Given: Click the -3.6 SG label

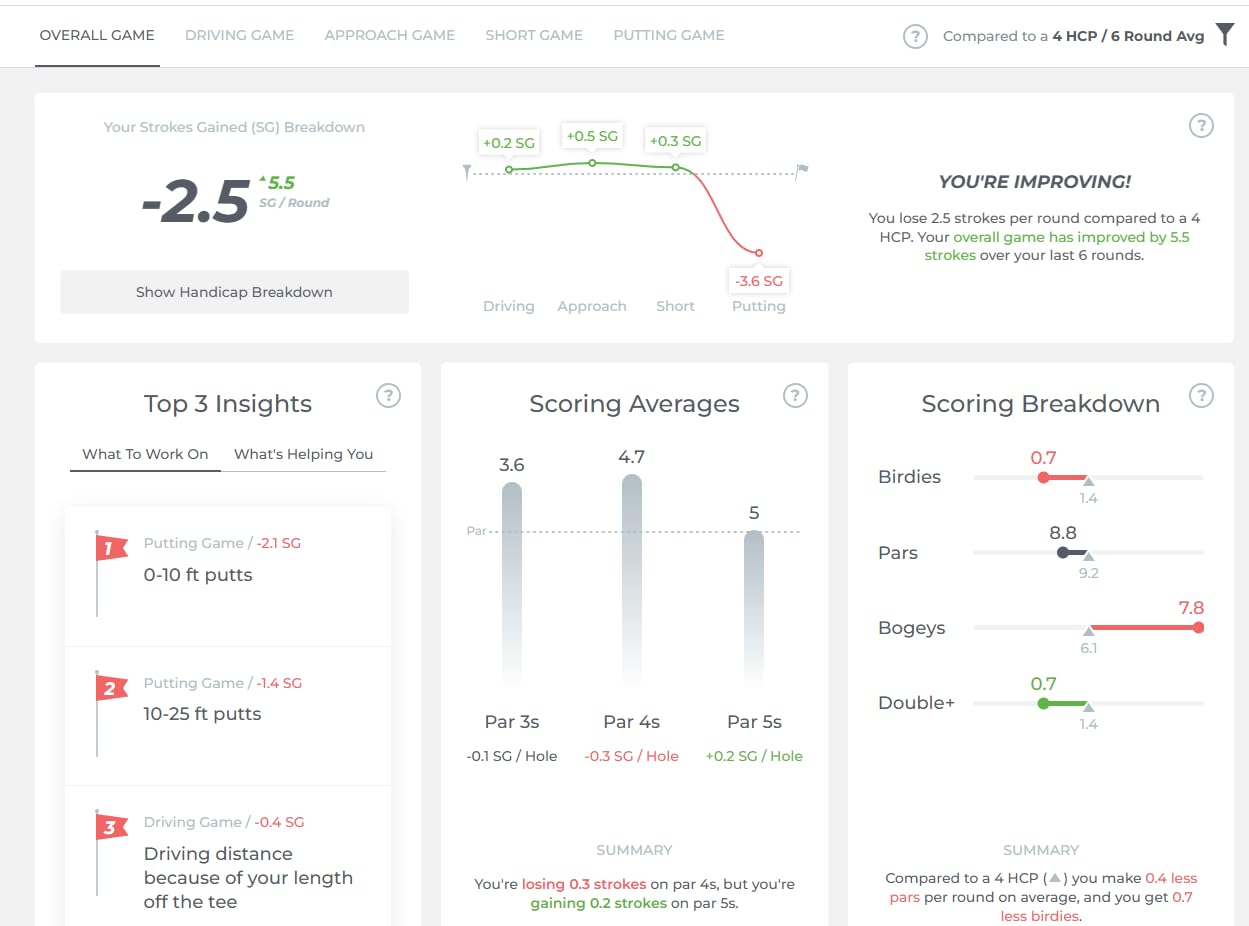Looking at the screenshot, I should point(759,281).
